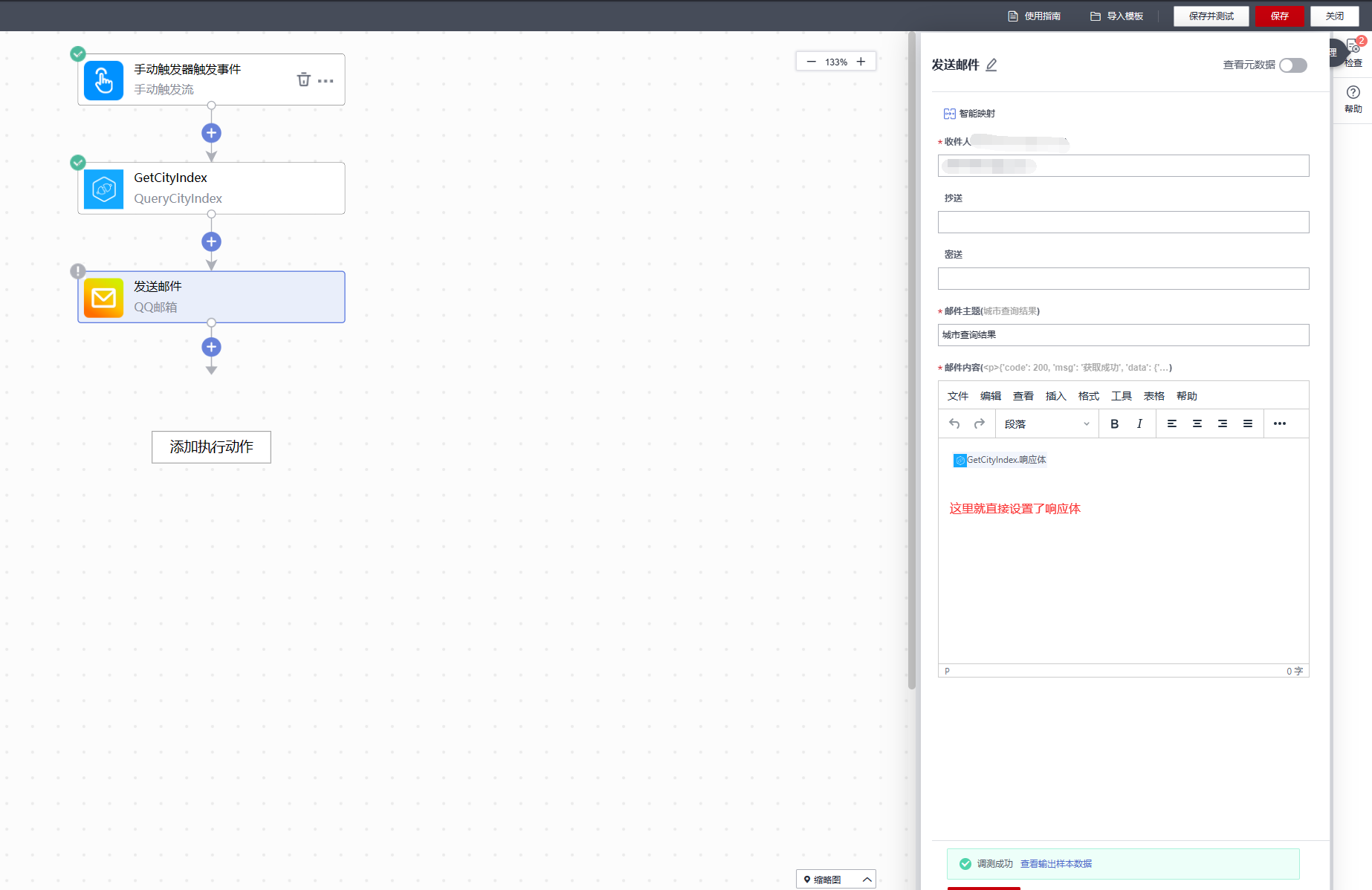Open the 格式 menu in editor
Image resolution: width=1372 pixels, height=890 pixels.
1089,396
